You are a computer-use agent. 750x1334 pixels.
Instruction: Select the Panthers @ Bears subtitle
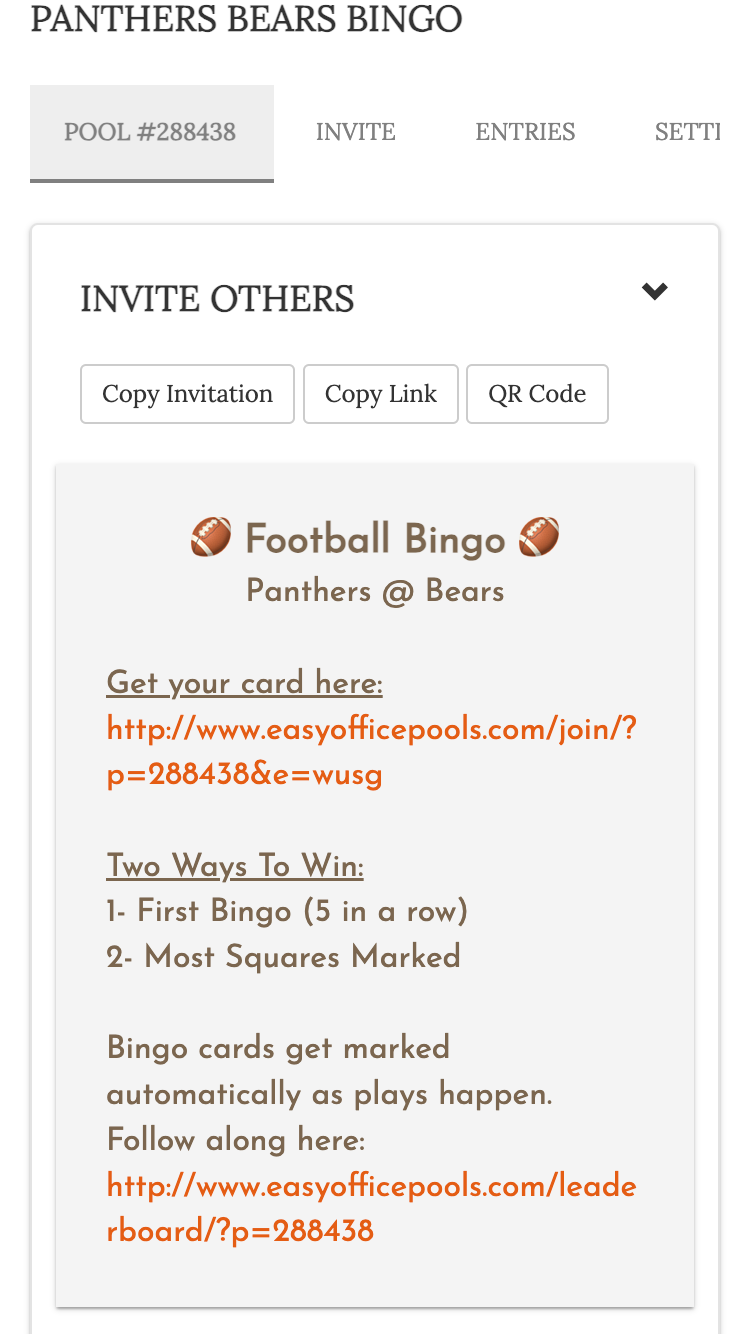(x=375, y=591)
